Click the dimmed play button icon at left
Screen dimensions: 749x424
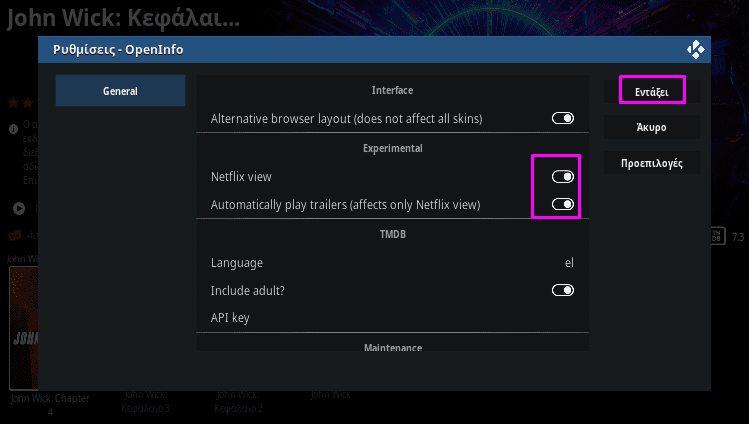pyautogui.click(x=19, y=208)
